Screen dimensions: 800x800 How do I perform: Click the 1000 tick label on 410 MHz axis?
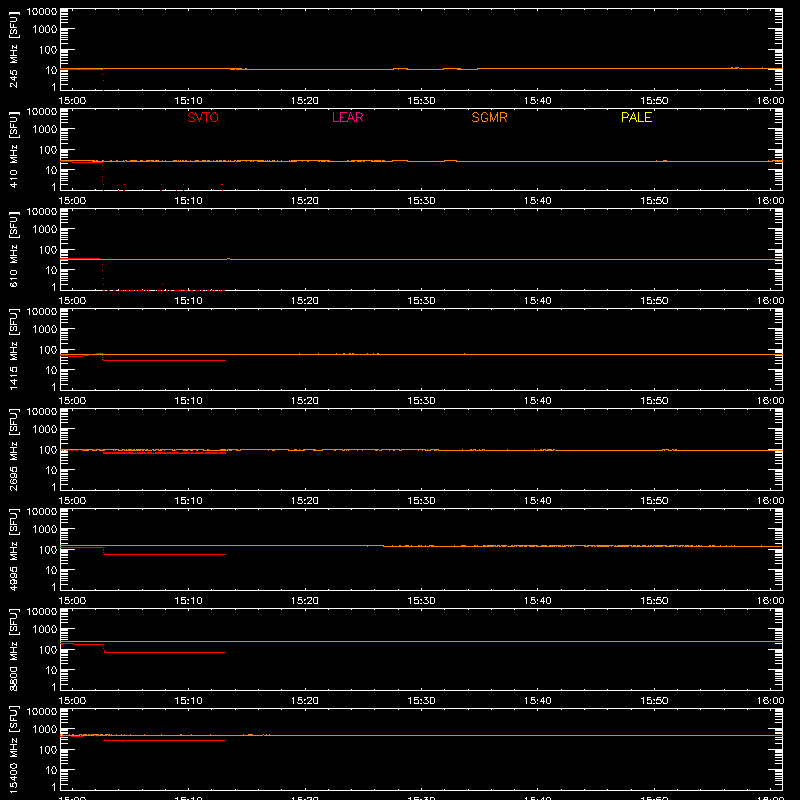[x=45, y=130]
